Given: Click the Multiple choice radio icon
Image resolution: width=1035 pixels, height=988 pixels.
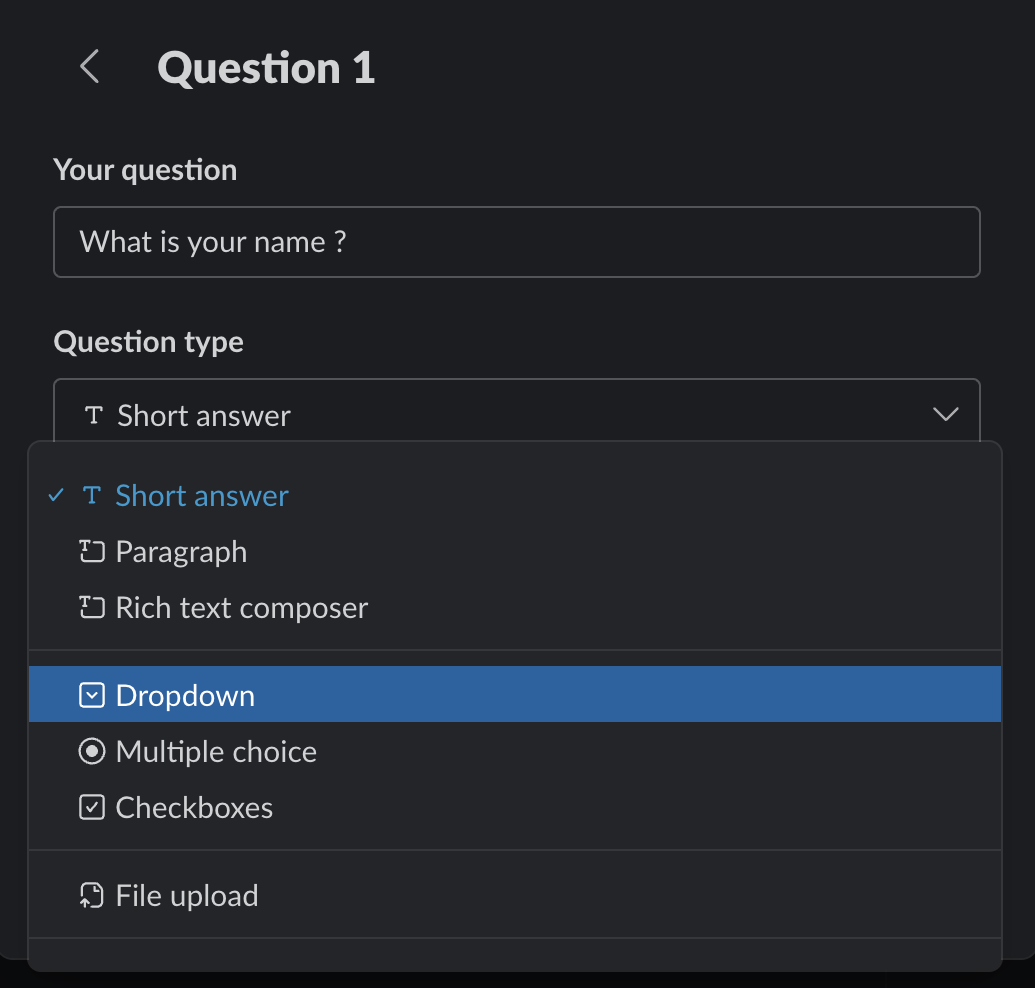Looking at the screenshot, I should 92,752.
